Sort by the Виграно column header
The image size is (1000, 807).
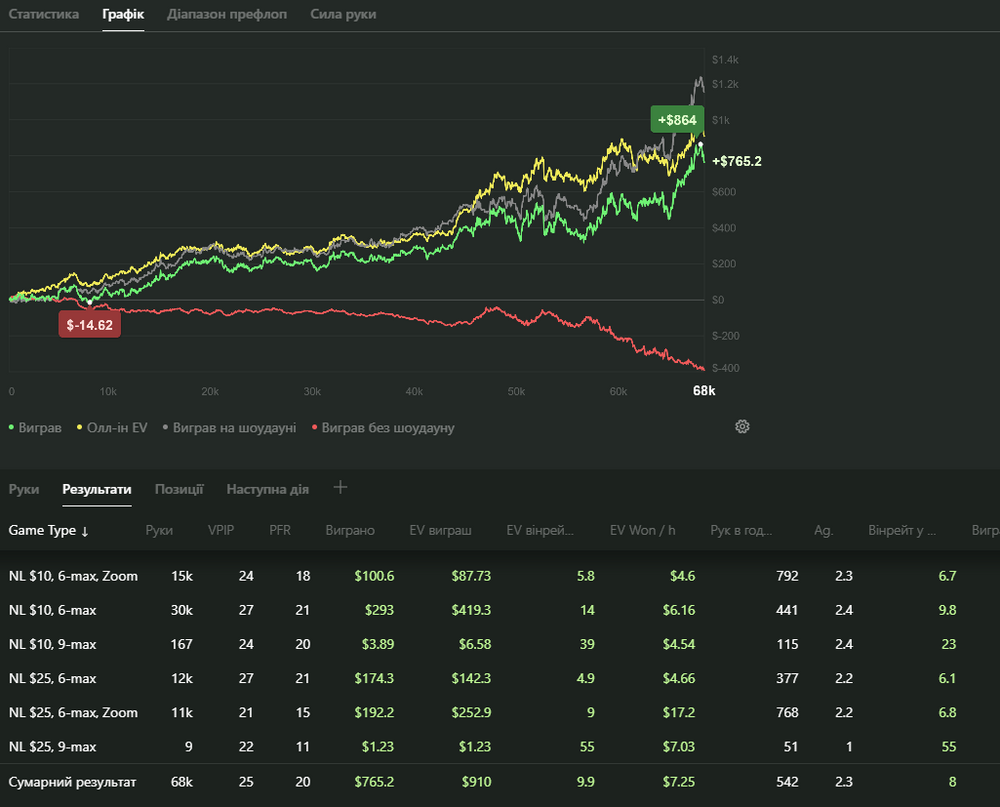coord(350,530)
